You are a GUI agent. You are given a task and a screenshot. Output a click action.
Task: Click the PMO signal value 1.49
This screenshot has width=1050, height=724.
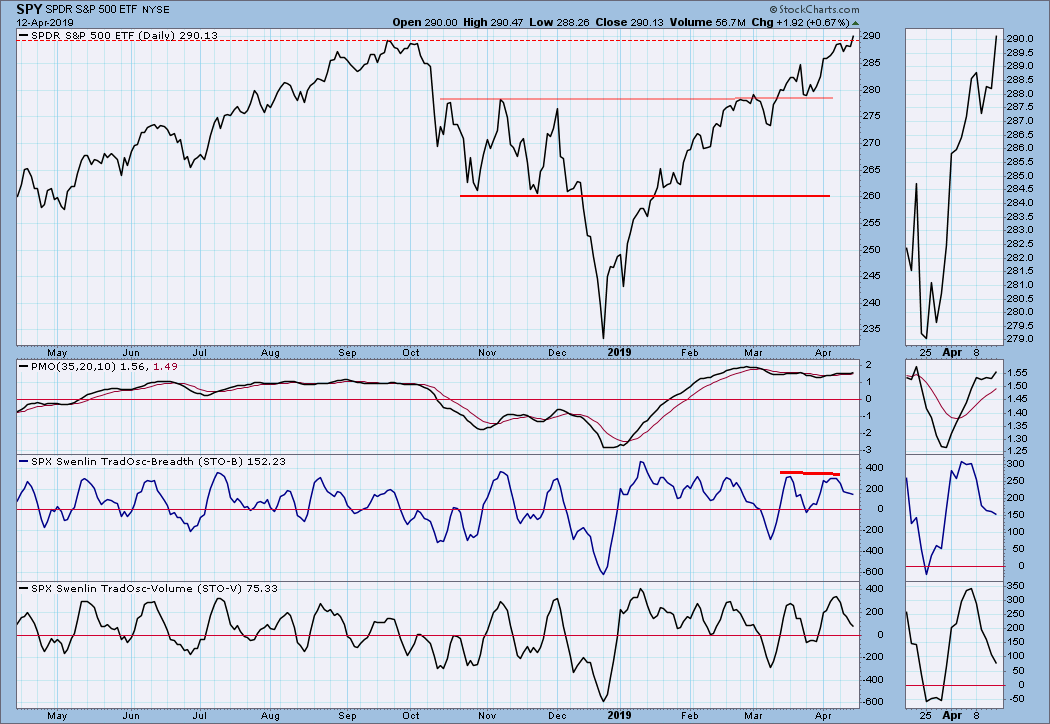(165, 367)
